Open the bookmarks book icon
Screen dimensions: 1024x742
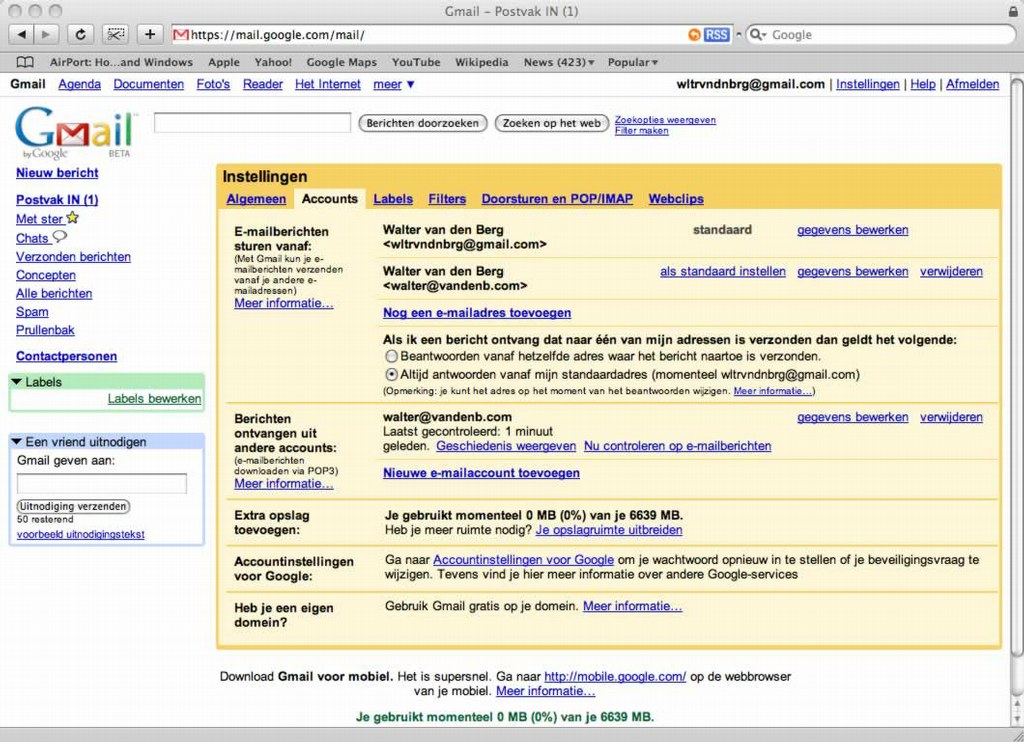pyautogui.click(x=25, y=62)
